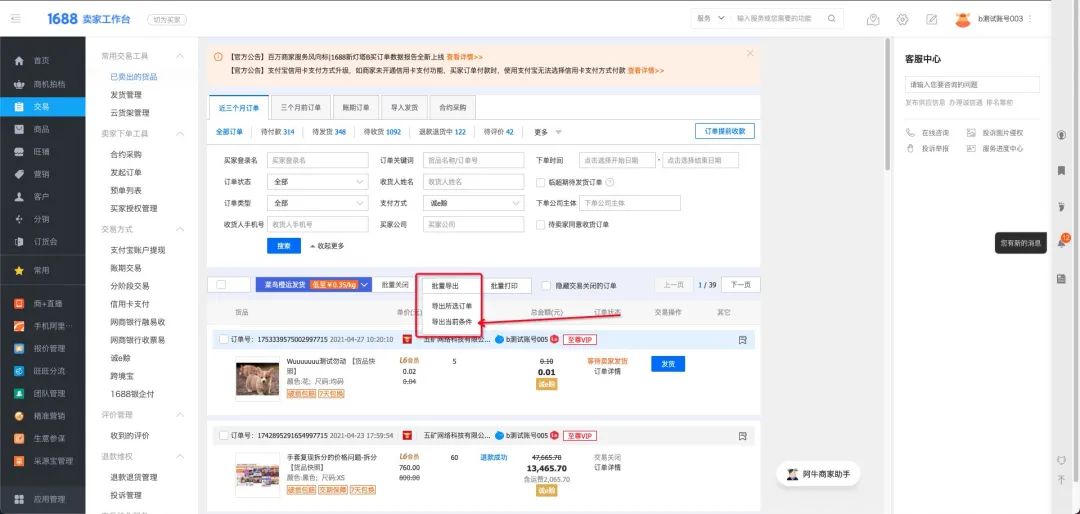1080x514 pixels.
Task: Open 生意参谋 app in sidebar
Action: click(41, 438)
